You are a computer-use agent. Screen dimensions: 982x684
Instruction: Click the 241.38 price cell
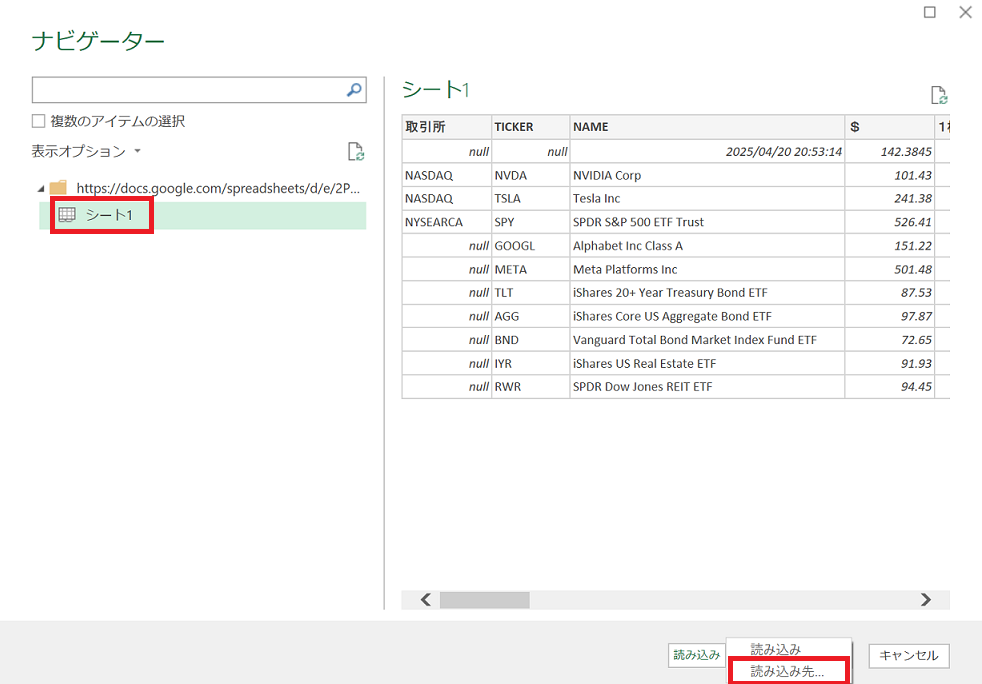pos(889,199)
